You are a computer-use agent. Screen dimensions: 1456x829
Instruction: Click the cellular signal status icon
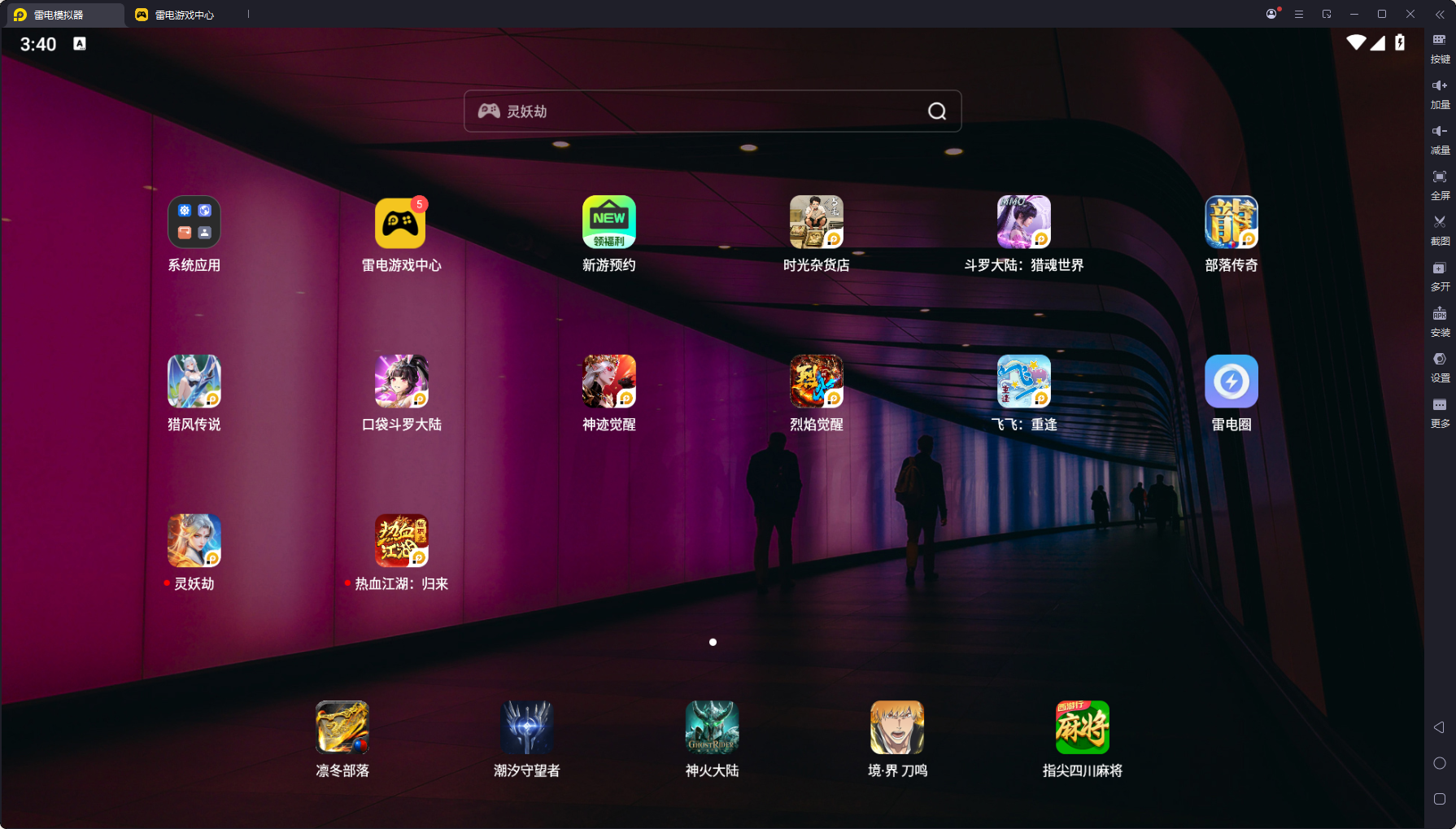click(1378, 42)
